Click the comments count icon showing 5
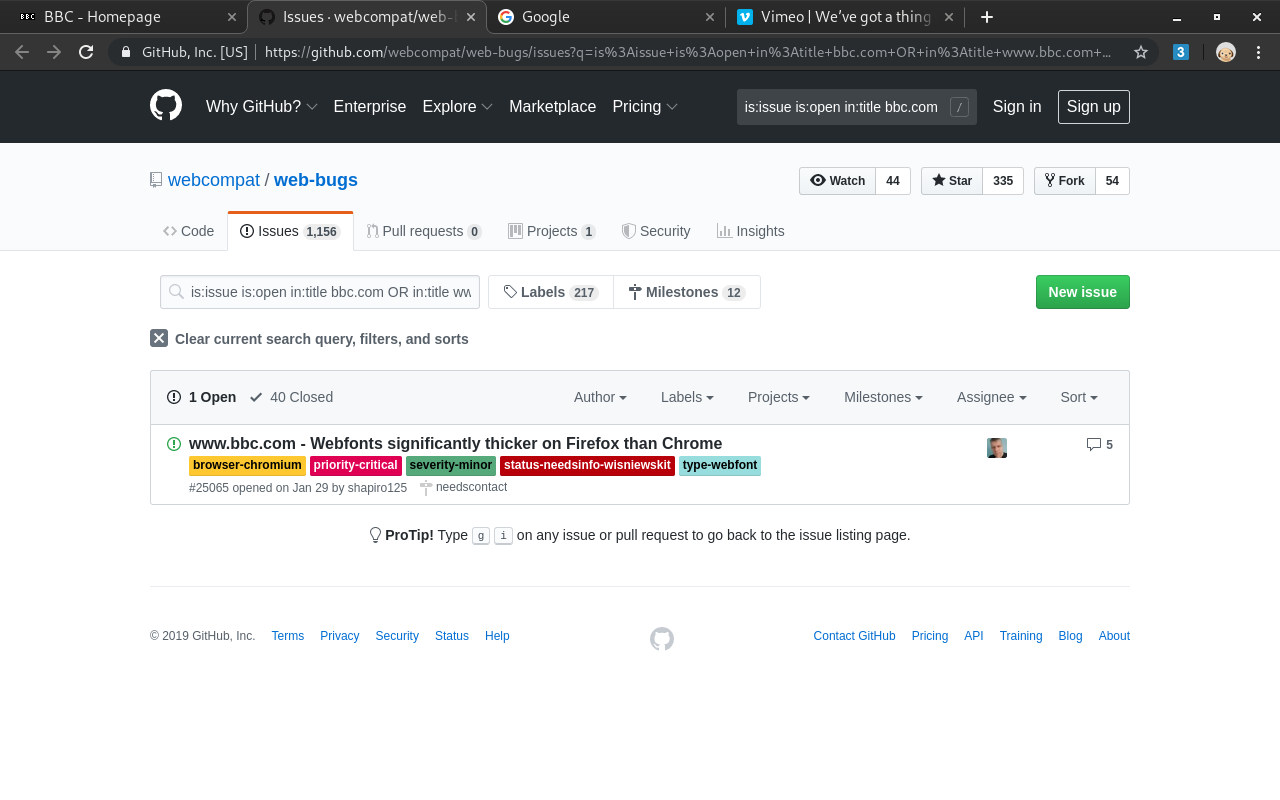1280x800 pixels. tap(1100, 444)
